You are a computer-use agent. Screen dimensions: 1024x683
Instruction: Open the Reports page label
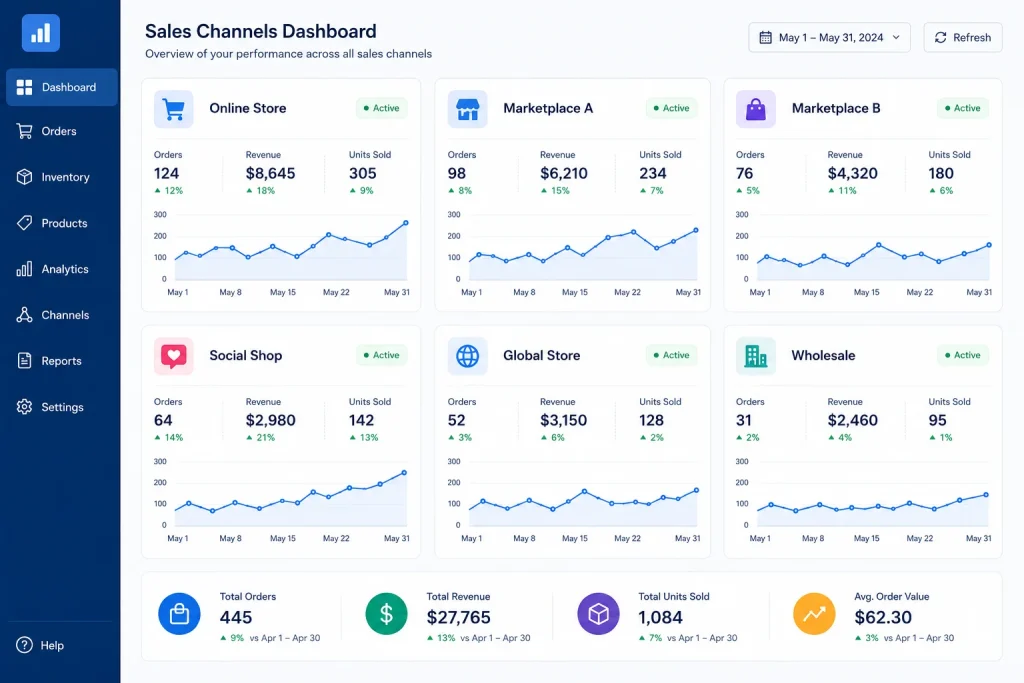[61, 361]
